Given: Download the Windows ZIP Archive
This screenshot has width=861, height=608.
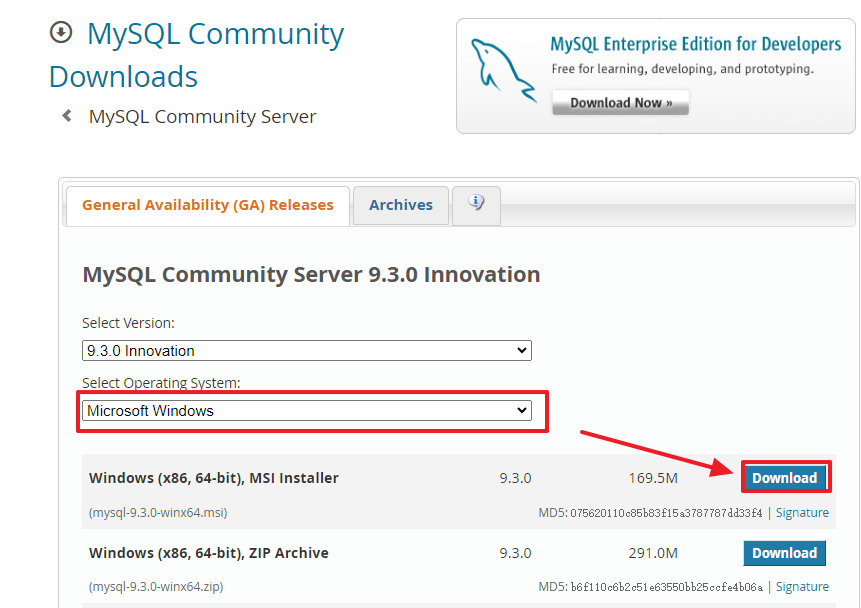Looking at the screenshot, I should 785,553.
